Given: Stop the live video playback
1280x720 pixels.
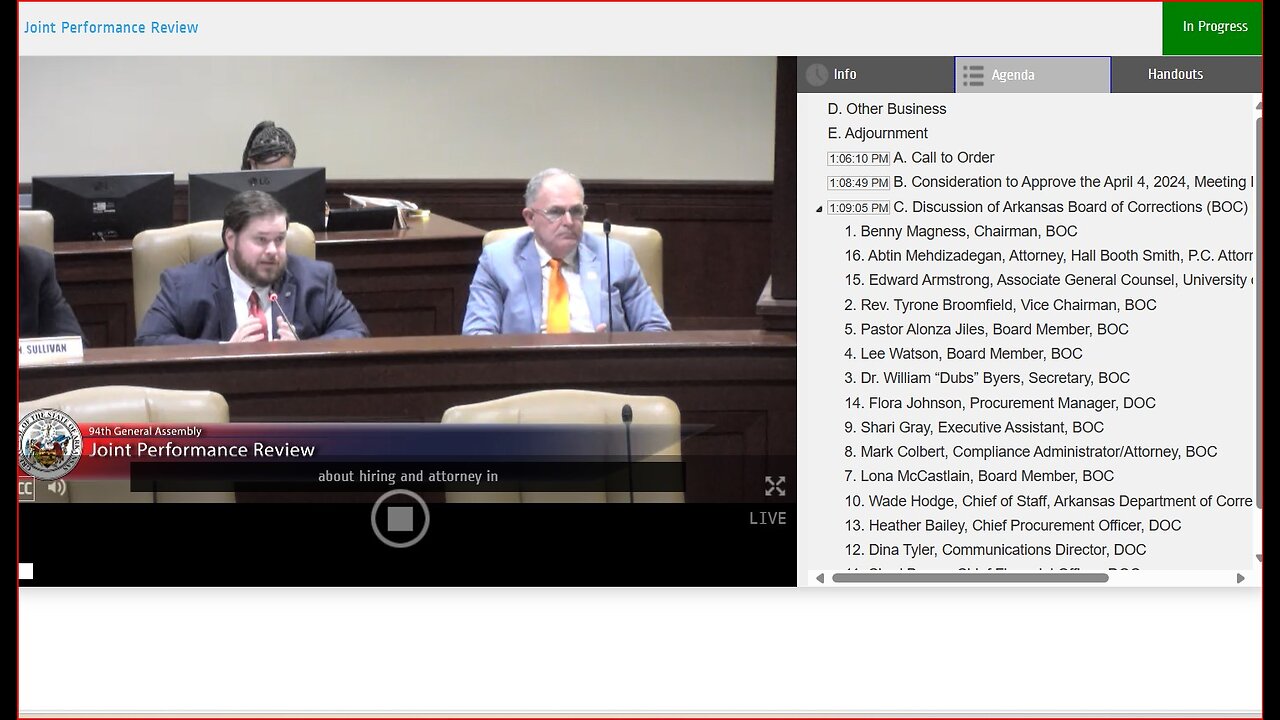Looking at the screenshot, I should pos(400,519).
